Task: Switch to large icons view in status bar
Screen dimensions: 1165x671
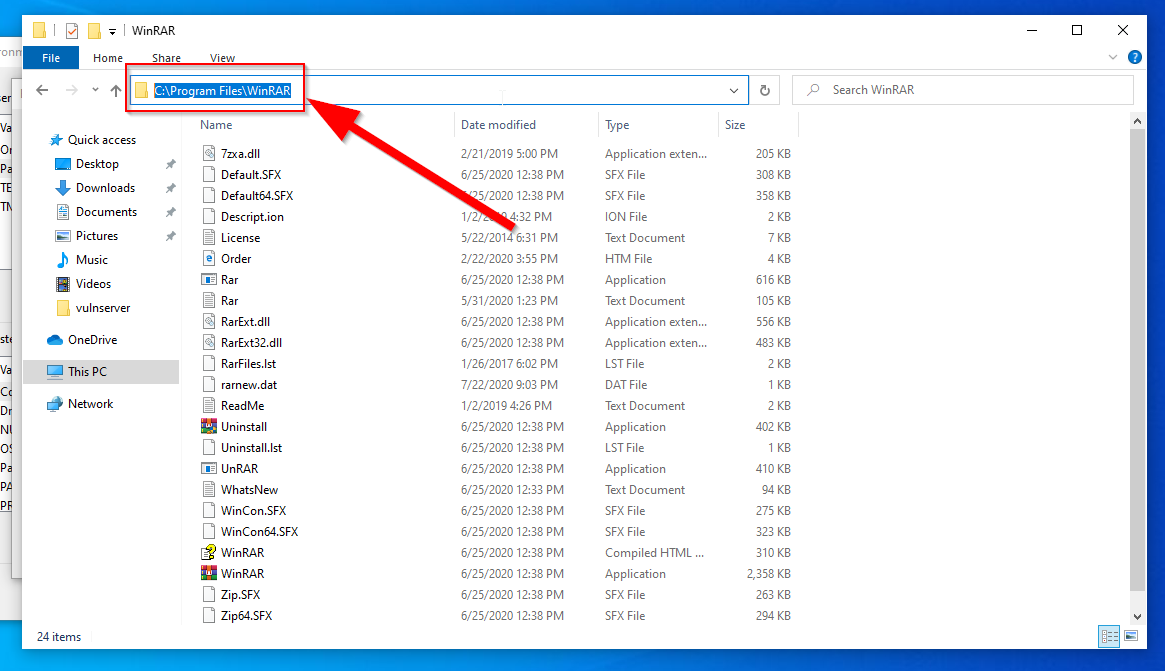Action: click(1131, 635)
